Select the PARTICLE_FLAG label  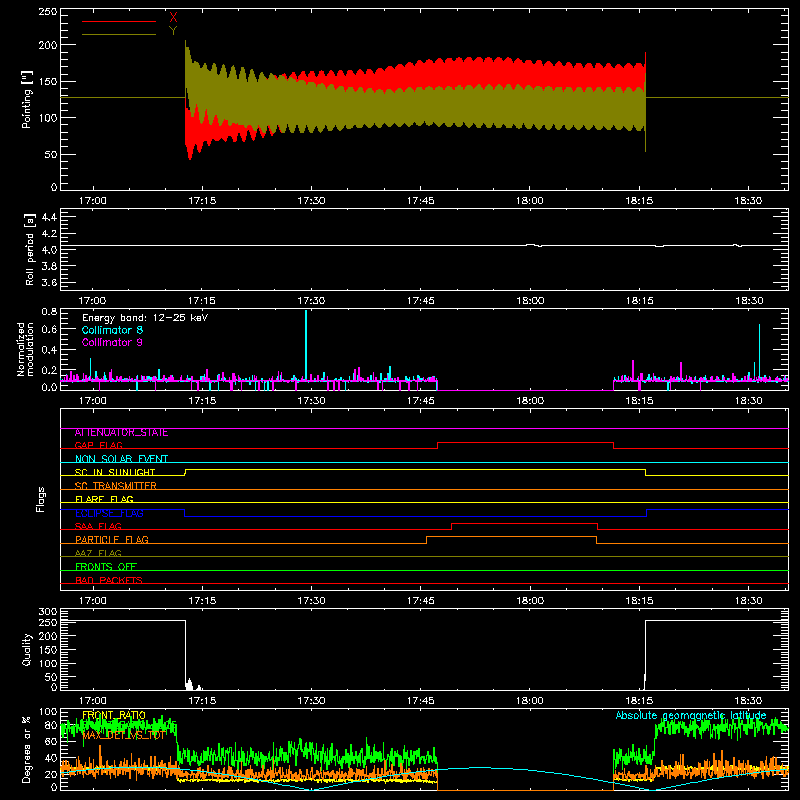112,539
